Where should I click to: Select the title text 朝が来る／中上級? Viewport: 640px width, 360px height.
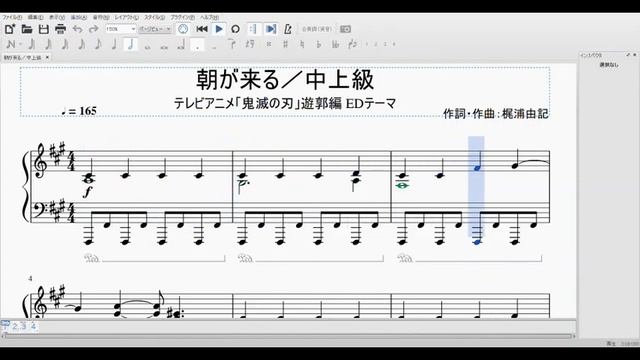click(x=285, y=80)
